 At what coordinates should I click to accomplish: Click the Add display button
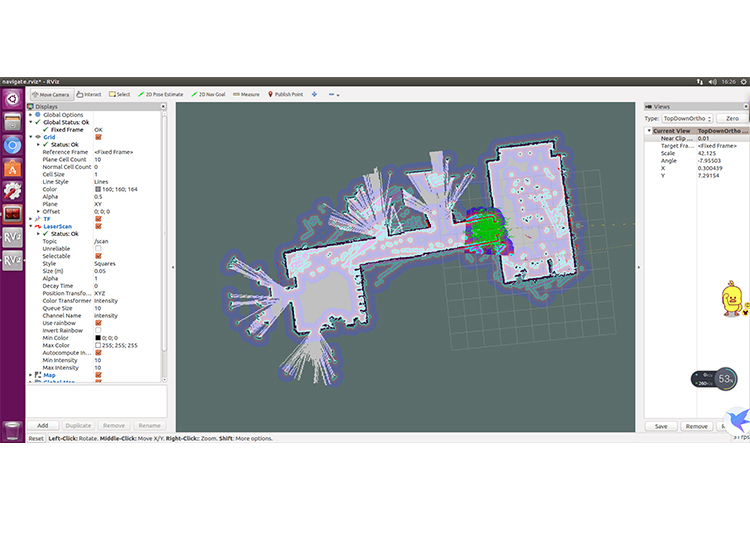coord(42,425)
